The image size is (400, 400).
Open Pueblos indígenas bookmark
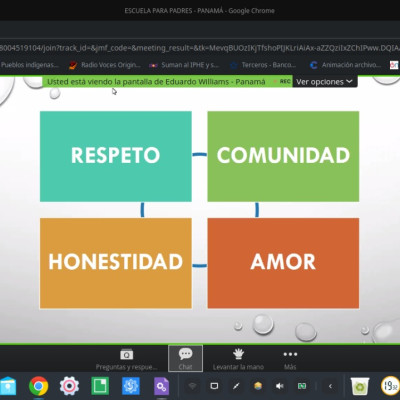(30, 65)
